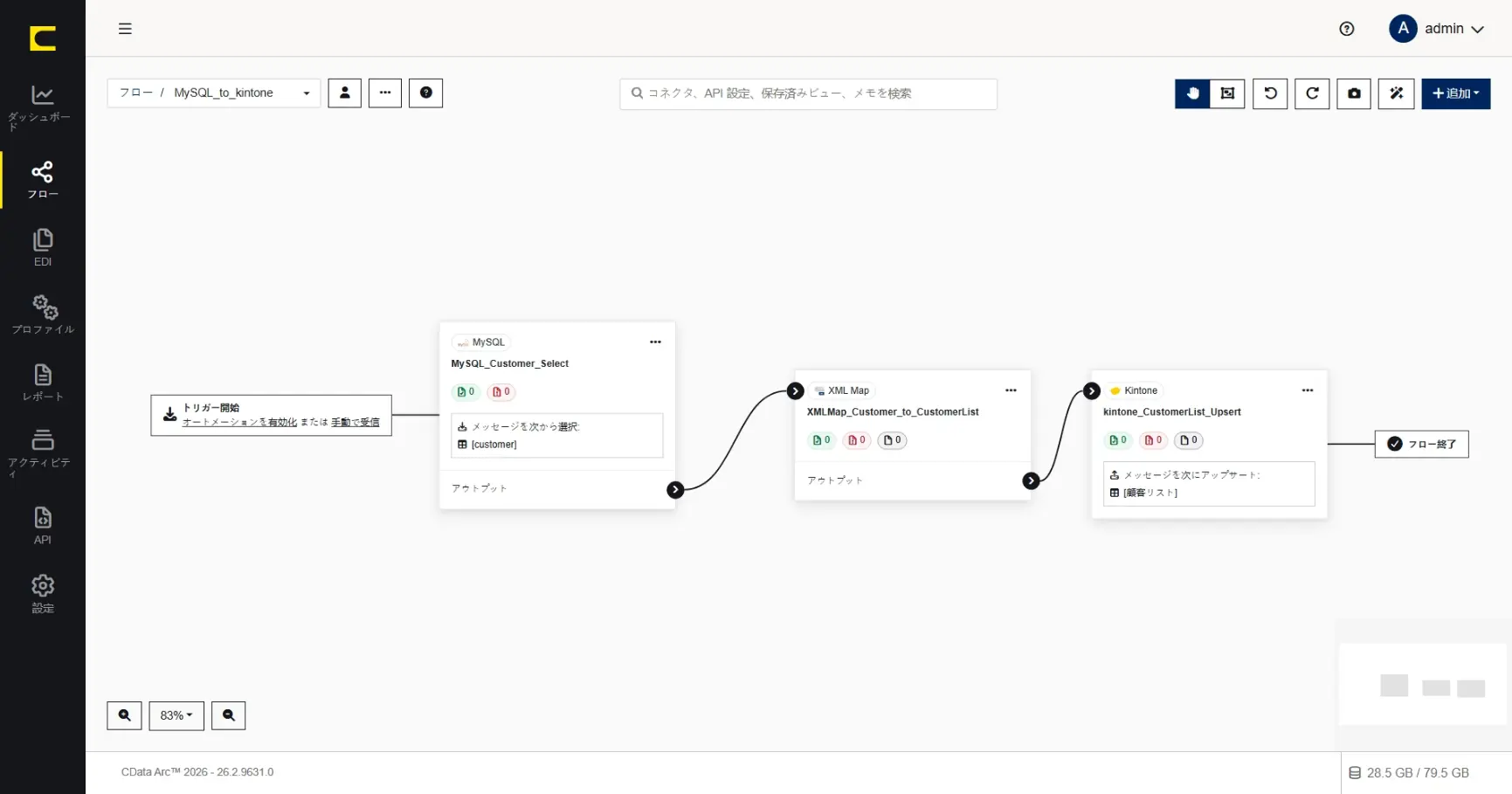Click the MySQL connector output port arrow
The image size is (1512, 794).
click(675, 490)
